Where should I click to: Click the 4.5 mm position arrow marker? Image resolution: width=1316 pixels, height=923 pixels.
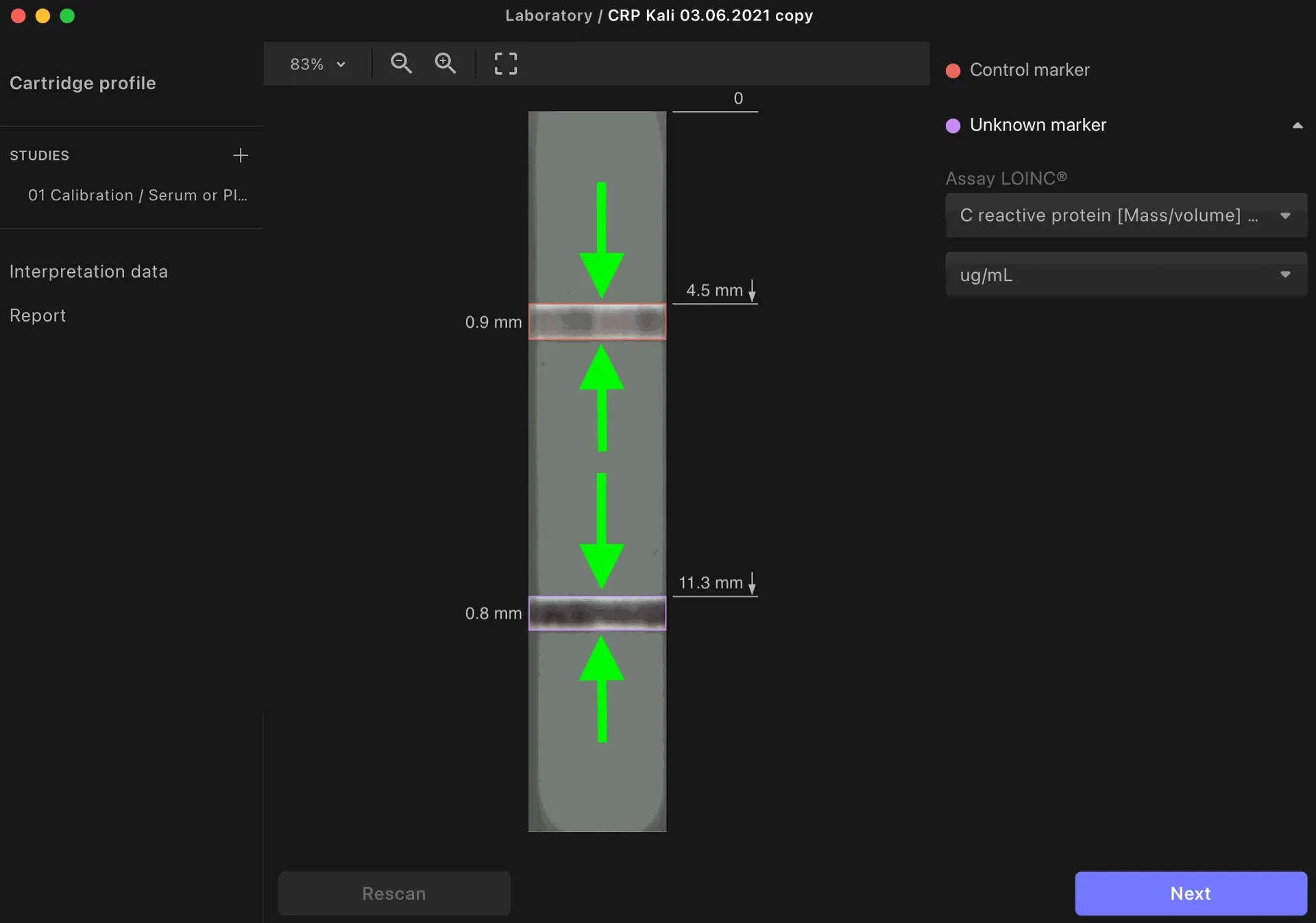(x=752, y=291)
